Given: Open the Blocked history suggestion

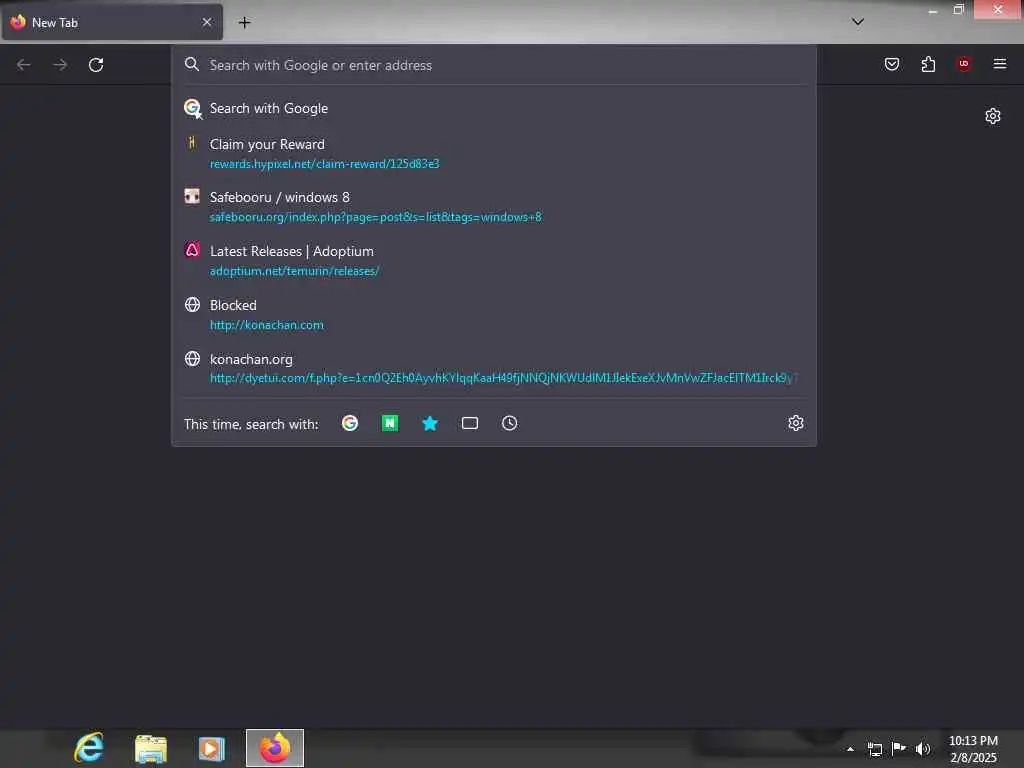Looking at the screenshot, I should 494,314.
